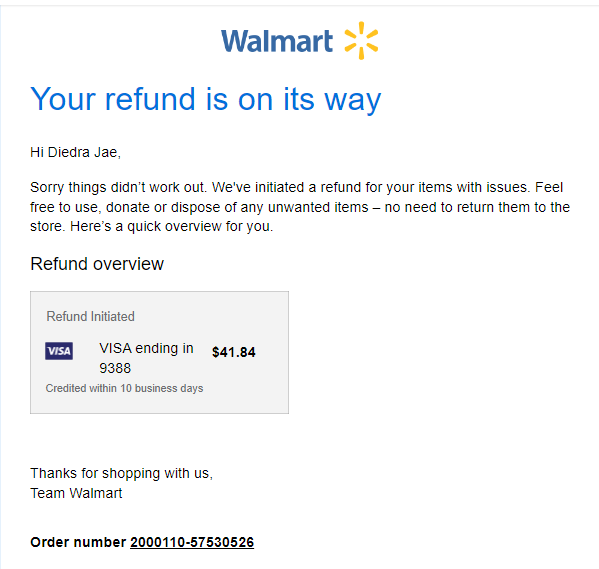
Task: Click the word 'refund' in the blue heading
Action: 150,99
